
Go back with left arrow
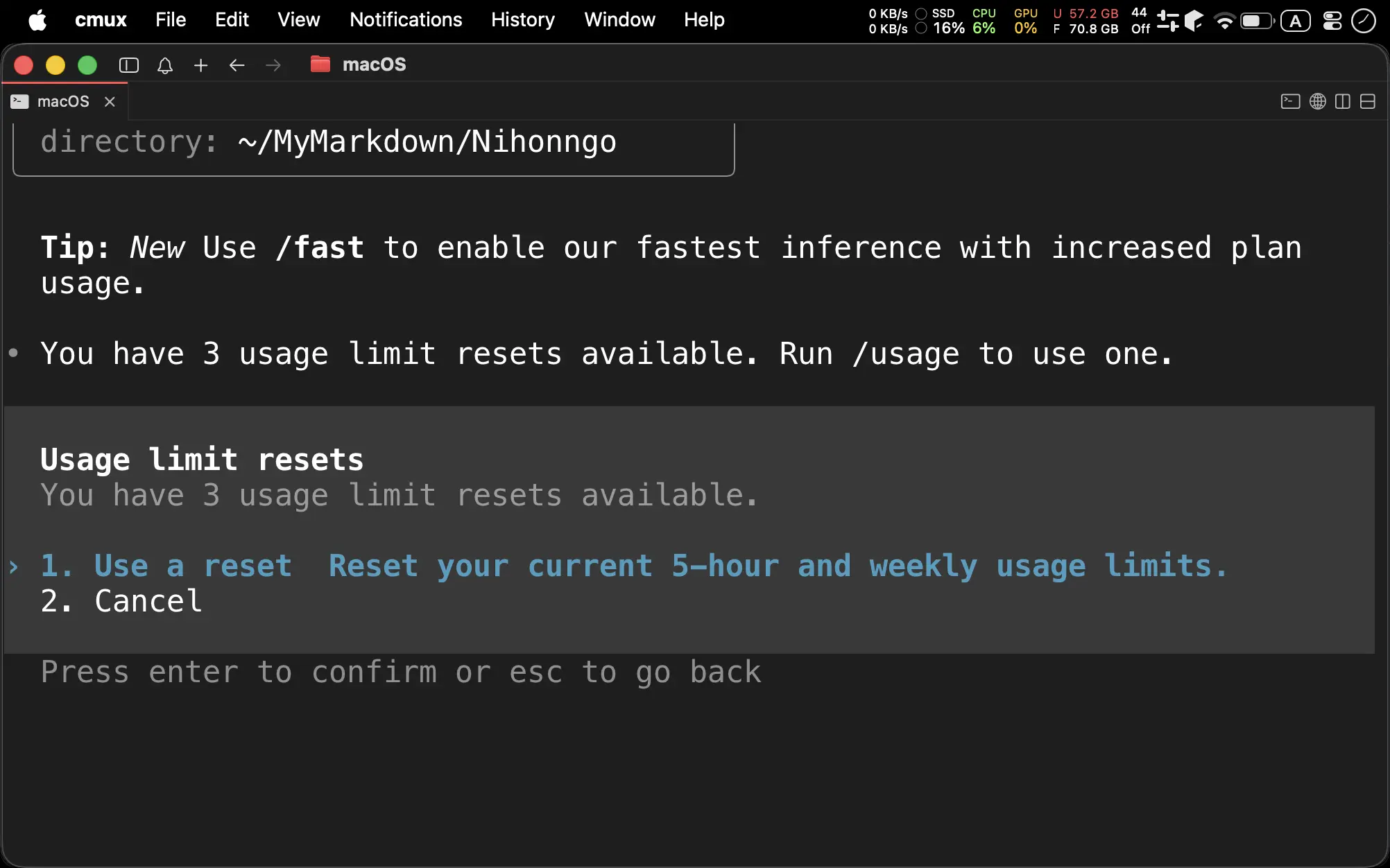click(x=237, y=65)
